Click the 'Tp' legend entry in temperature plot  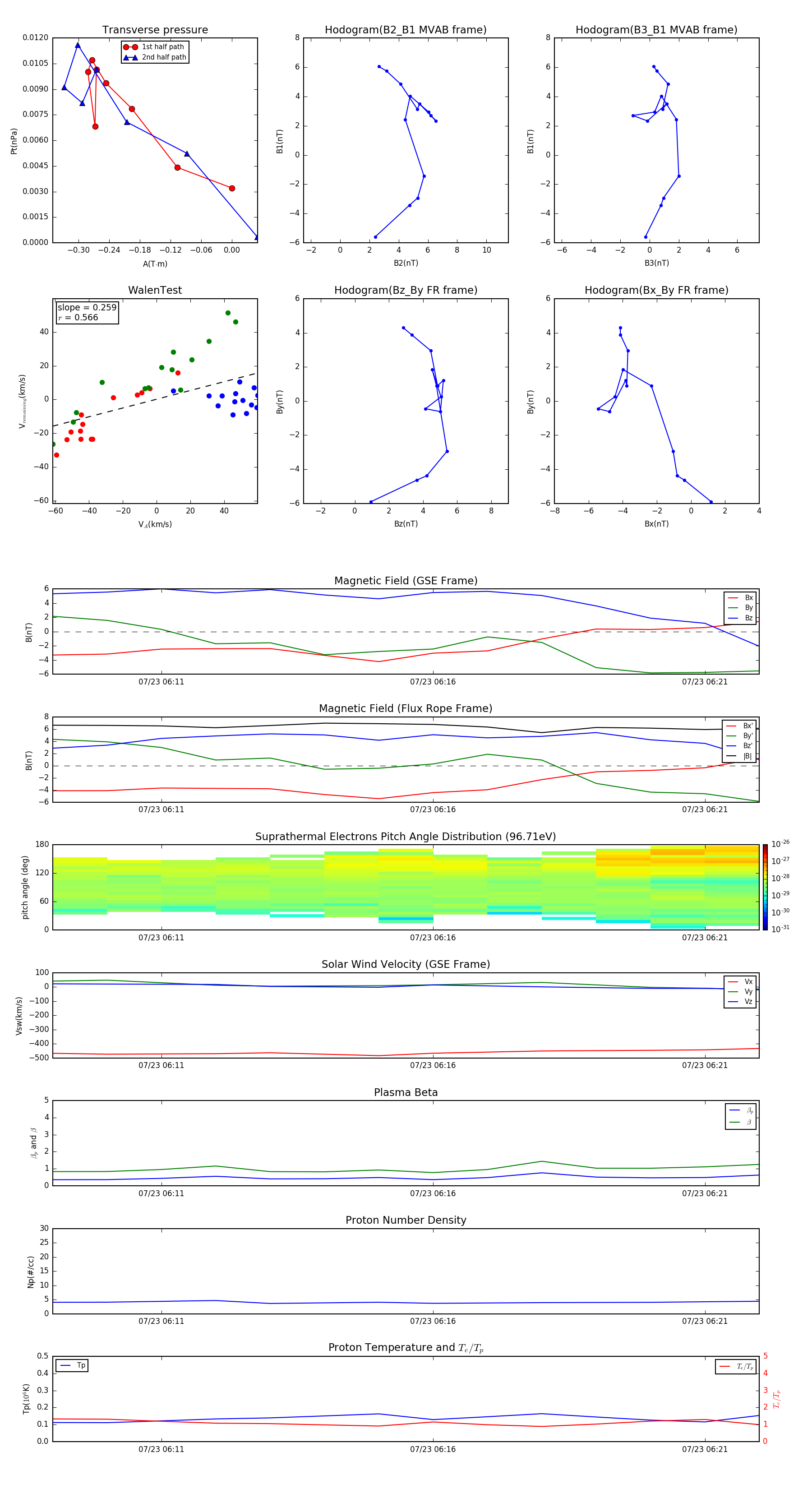pos(72,1365)
